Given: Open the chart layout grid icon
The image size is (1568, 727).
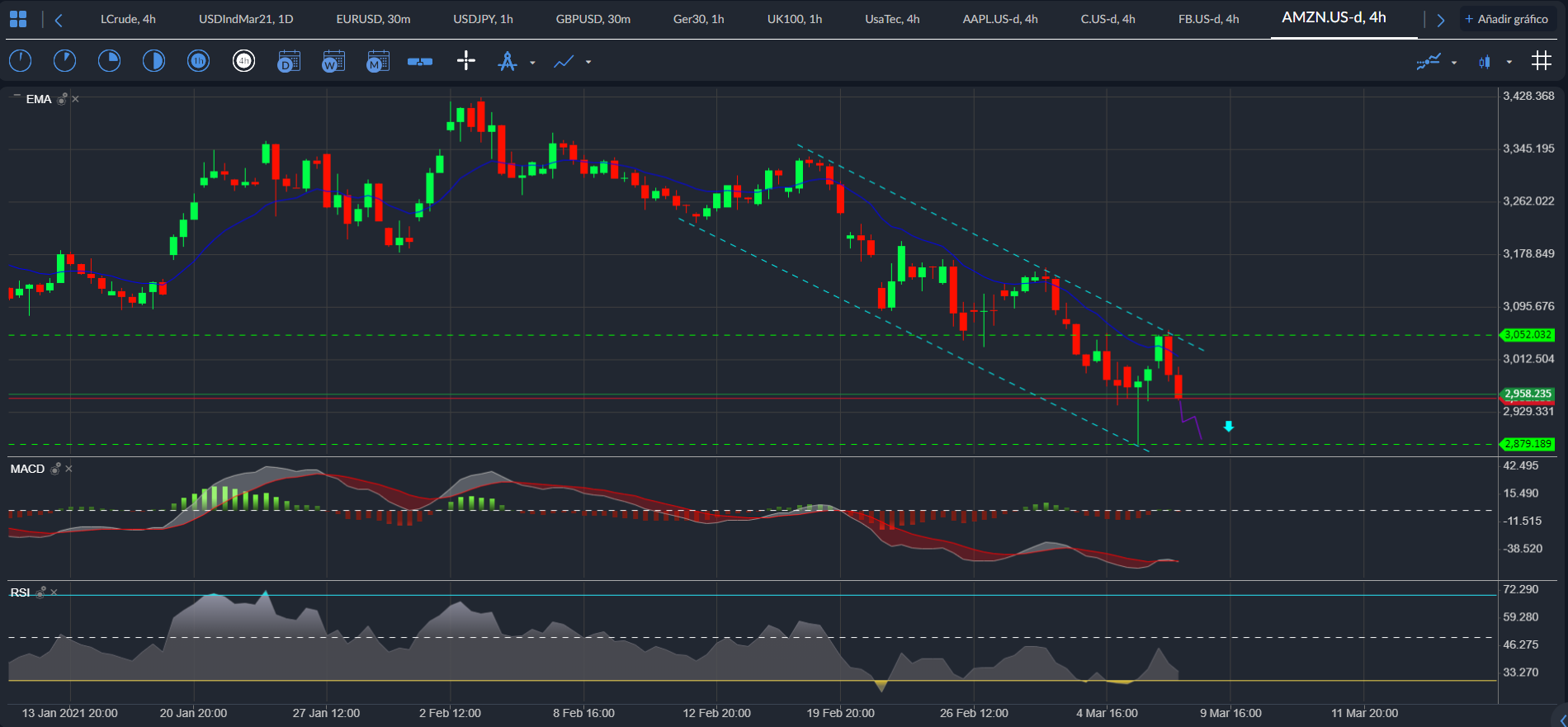Looking at the screenshot, I should (x=18, y=19).
